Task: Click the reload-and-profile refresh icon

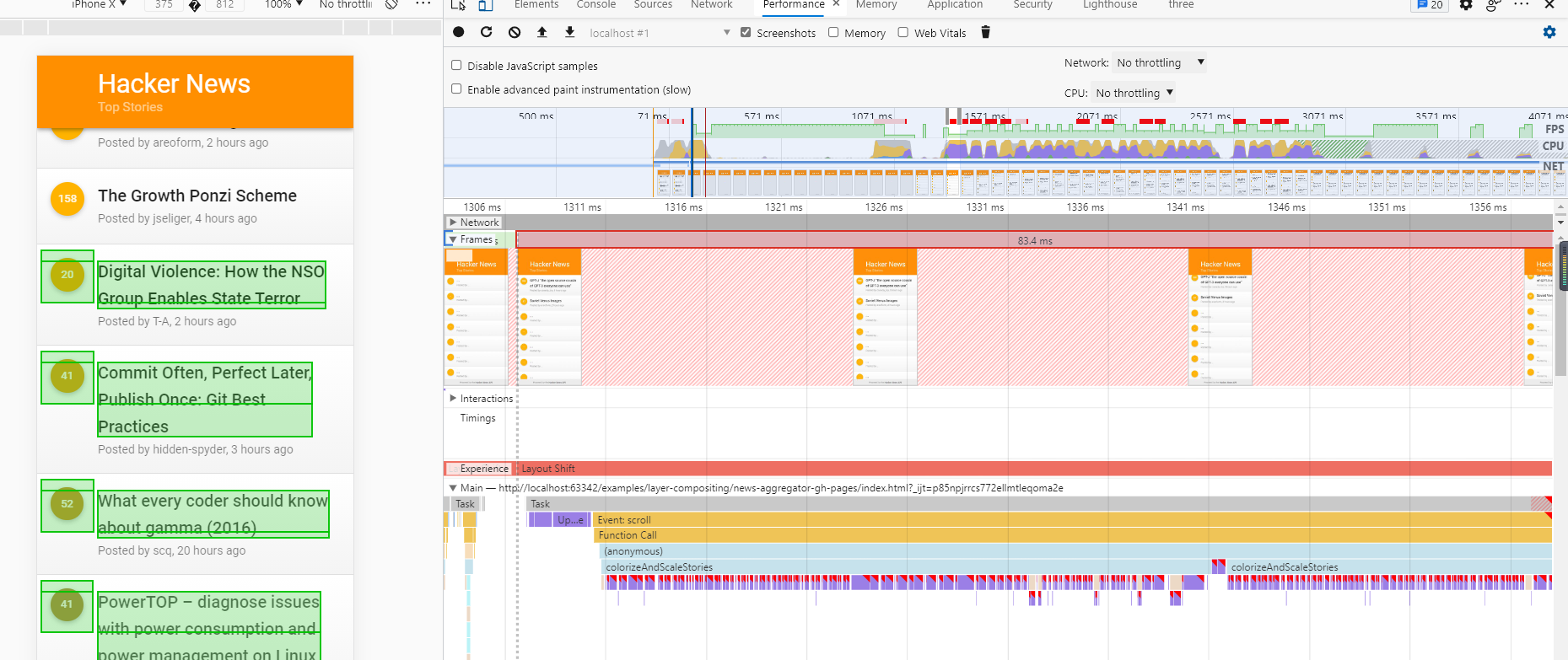Action: pos(486,32)
